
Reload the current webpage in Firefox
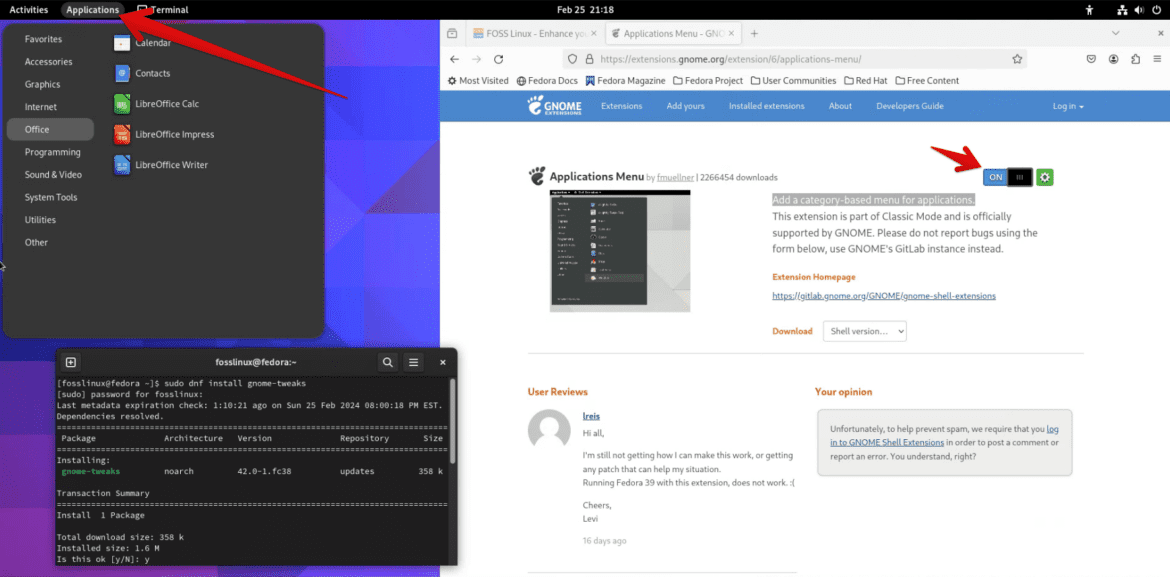point(498,58)
